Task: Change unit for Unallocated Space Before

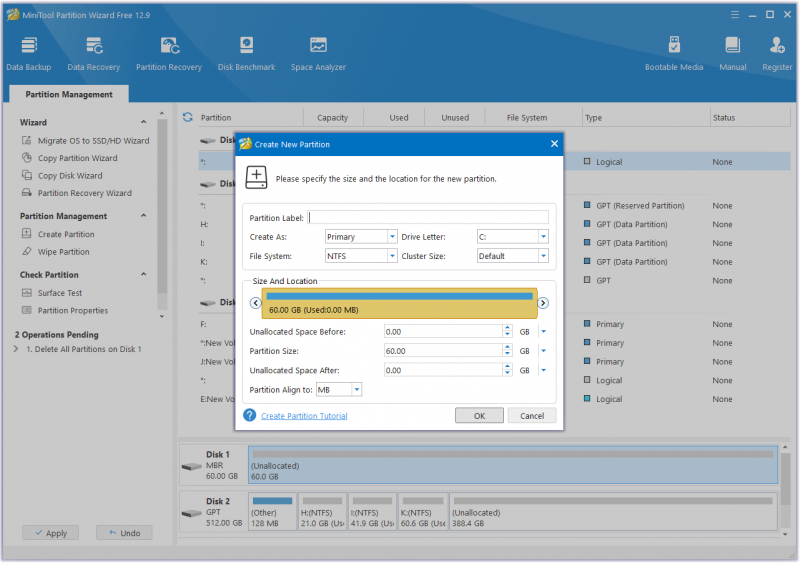Action: tap(543, 332)
